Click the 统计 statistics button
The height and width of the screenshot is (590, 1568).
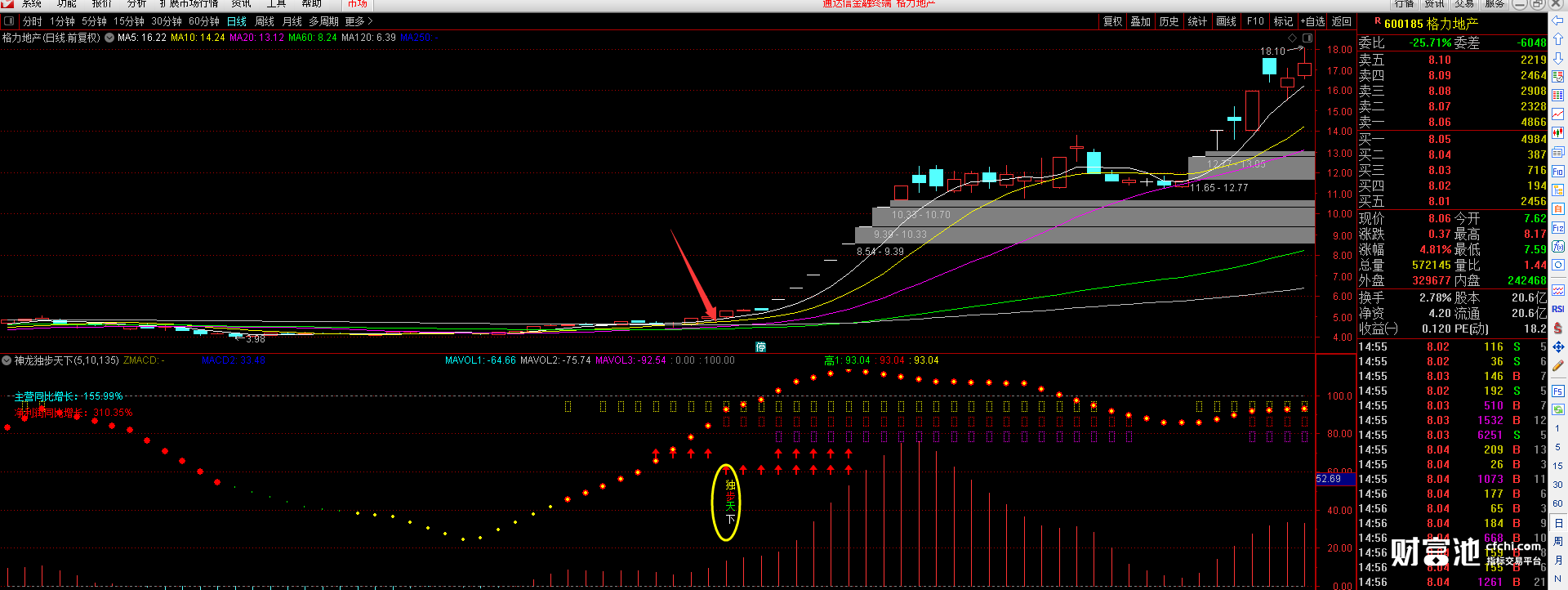click(x=1197, y=21)
